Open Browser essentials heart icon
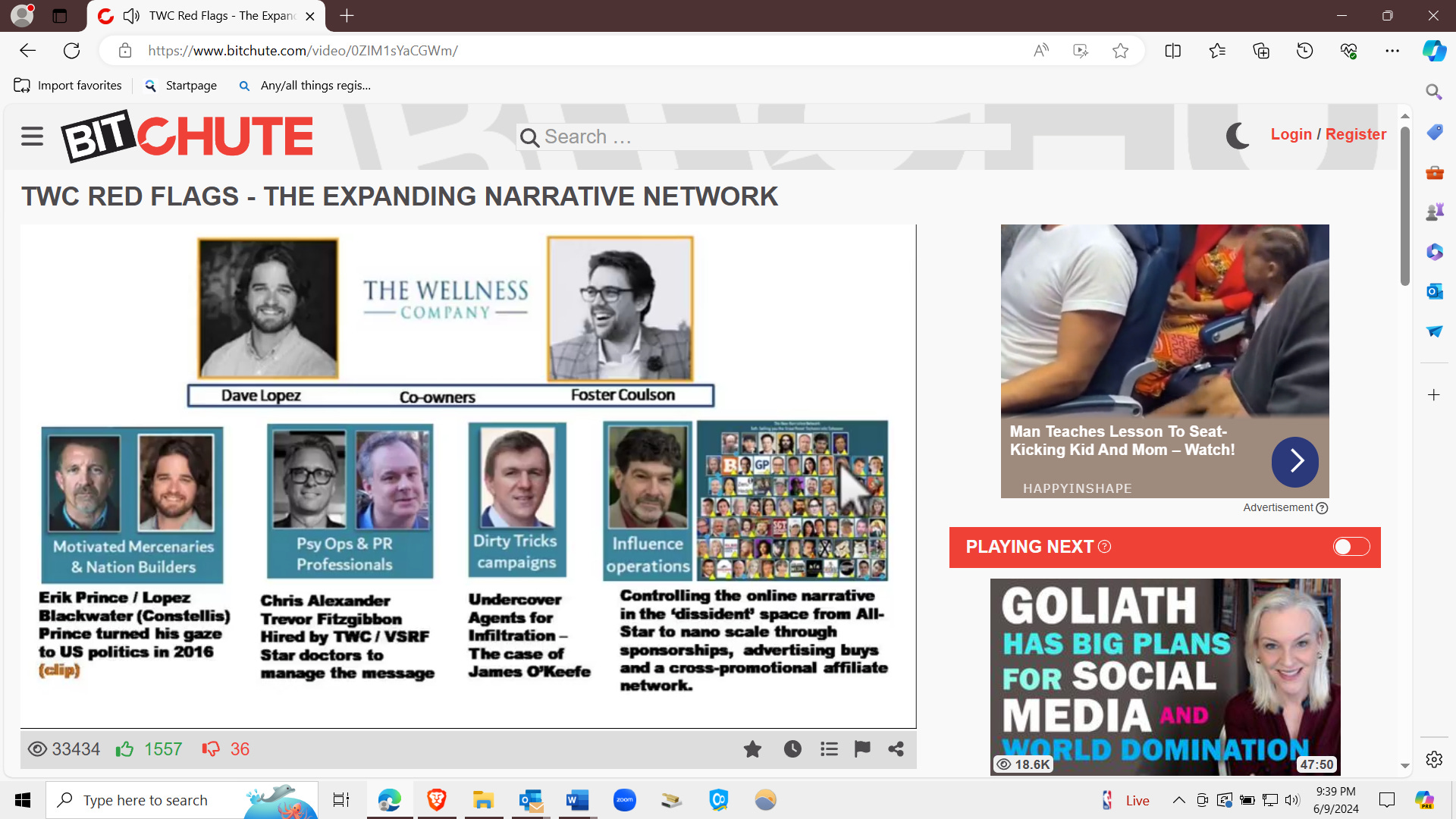This screenshot has height=819, width=1456. click(x=1348, y=51)
